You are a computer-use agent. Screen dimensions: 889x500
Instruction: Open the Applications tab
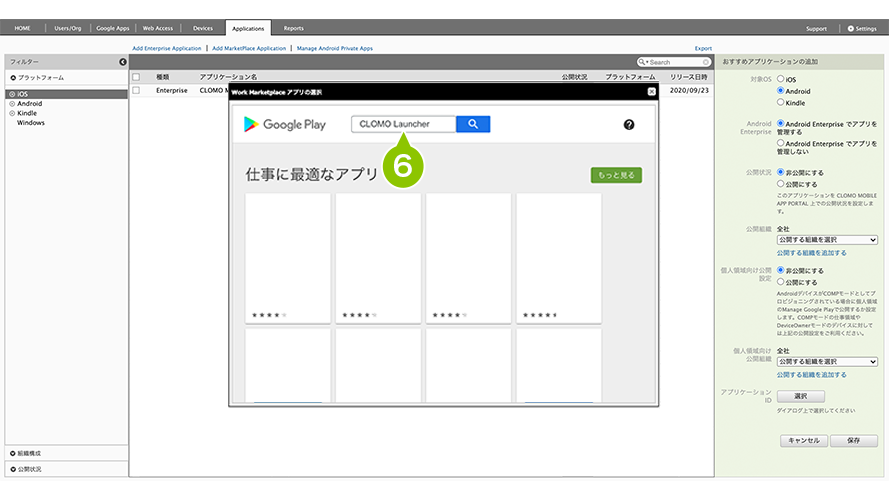pos(248,28)
